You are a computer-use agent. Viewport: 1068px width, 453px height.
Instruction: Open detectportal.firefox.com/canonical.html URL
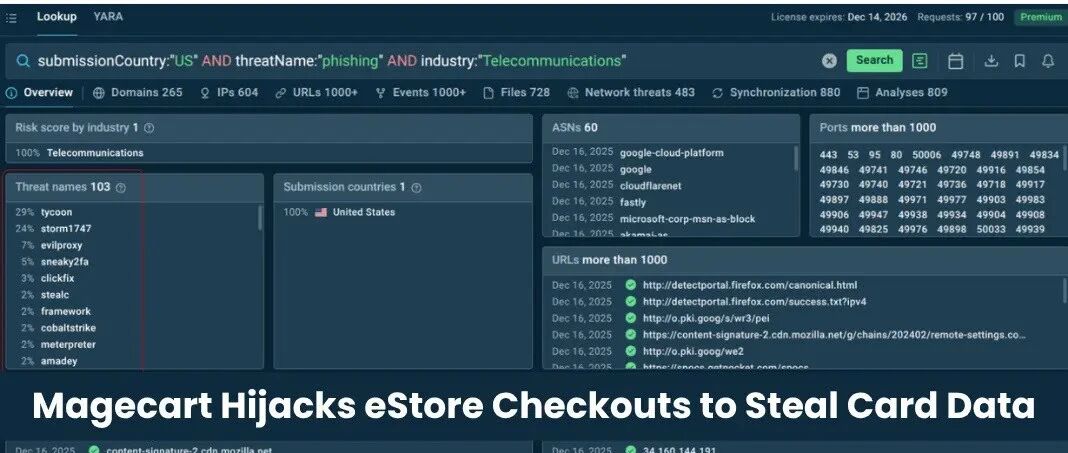tap(750, 285)
